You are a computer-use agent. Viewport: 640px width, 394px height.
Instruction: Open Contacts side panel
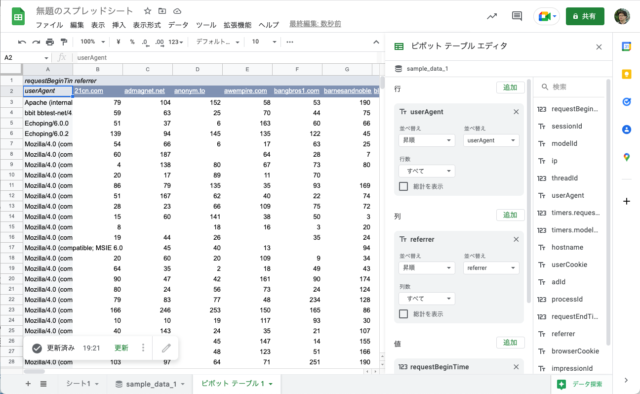pos(627,129)
